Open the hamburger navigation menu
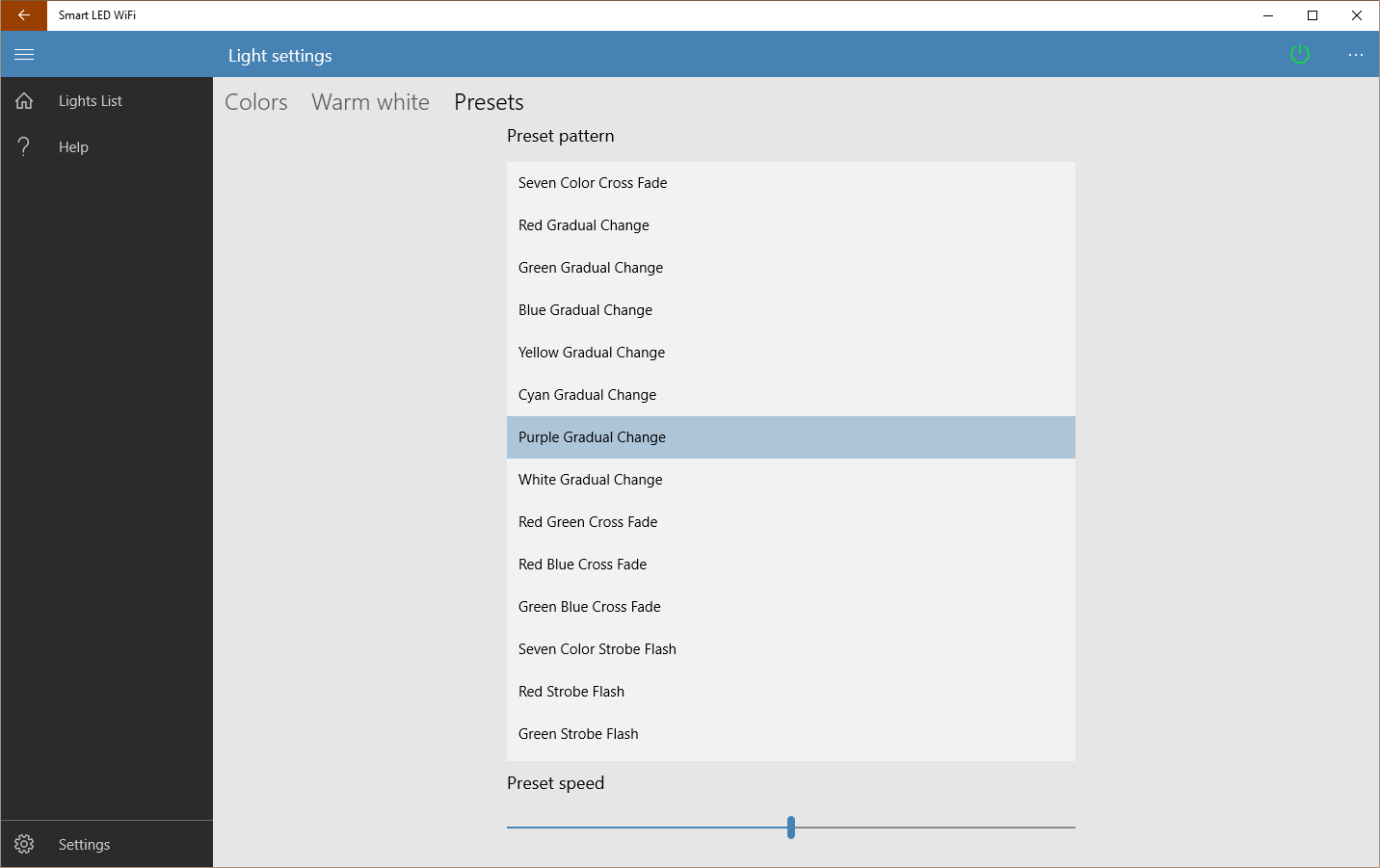The width and height of the screenshot is (1380, 868). click(x=24, y=55)
